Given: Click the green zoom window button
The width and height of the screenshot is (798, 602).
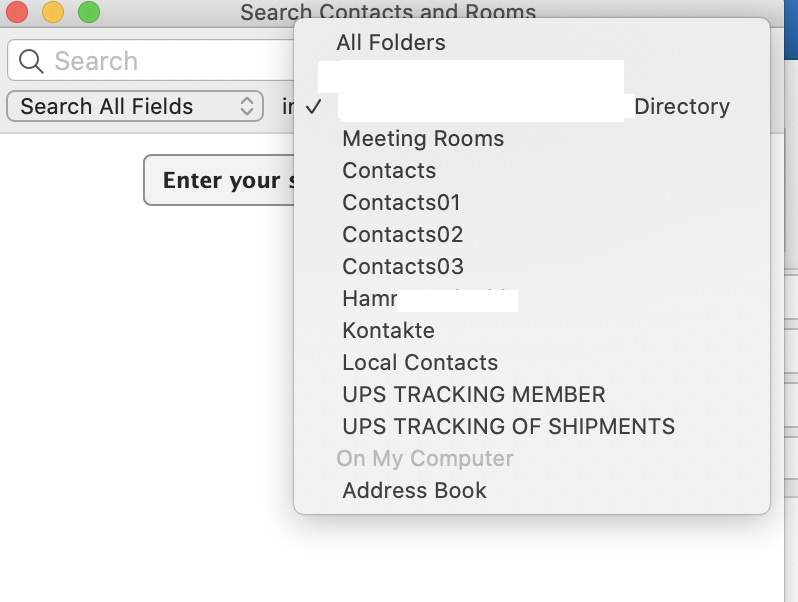Looking at the screenshot, I should [89, 12].
